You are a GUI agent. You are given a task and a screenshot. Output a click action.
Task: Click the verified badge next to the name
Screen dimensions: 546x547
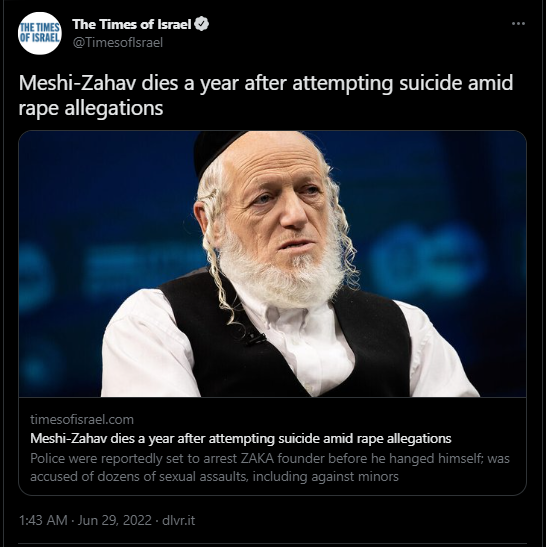(x=202, y=24)
